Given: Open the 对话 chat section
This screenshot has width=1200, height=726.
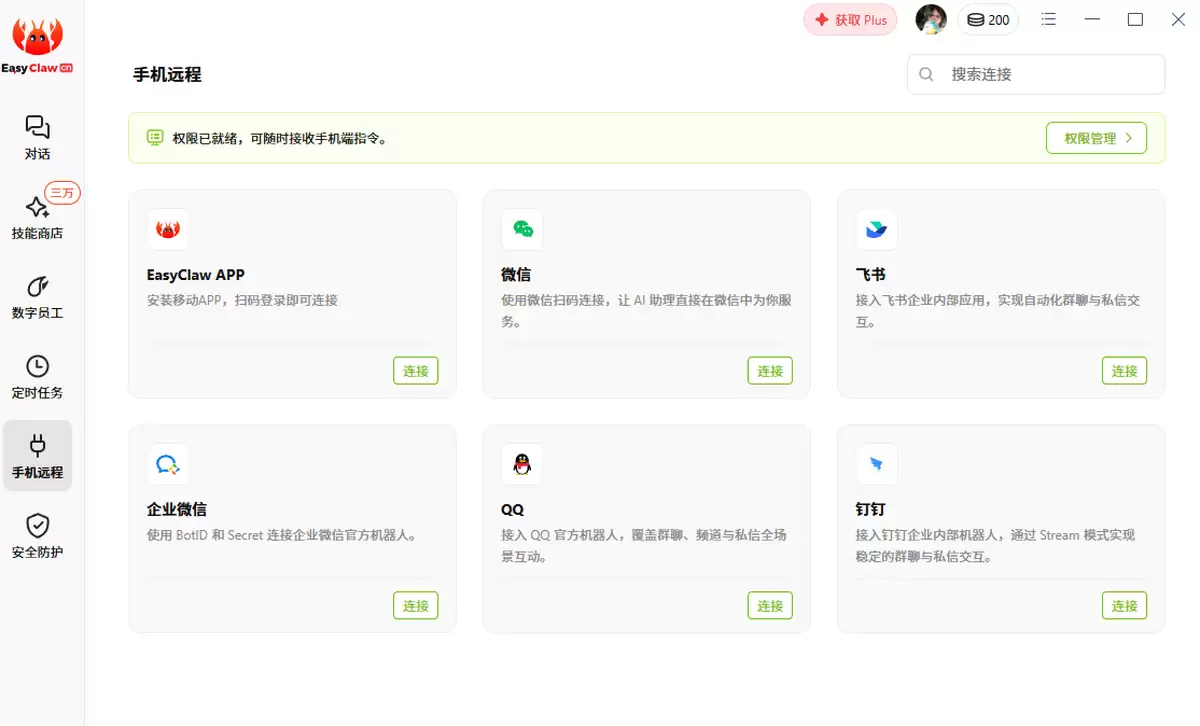Looking at the screenshot, I should (x=37, y=138).
